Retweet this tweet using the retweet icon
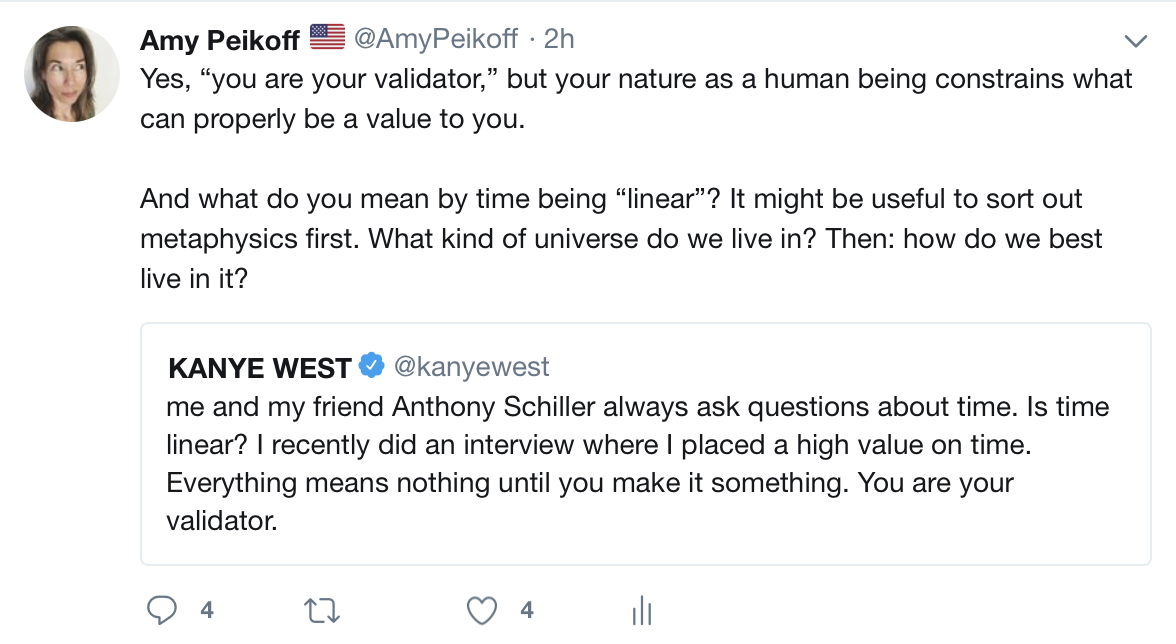1176x644 pixels. click(322, 610)
